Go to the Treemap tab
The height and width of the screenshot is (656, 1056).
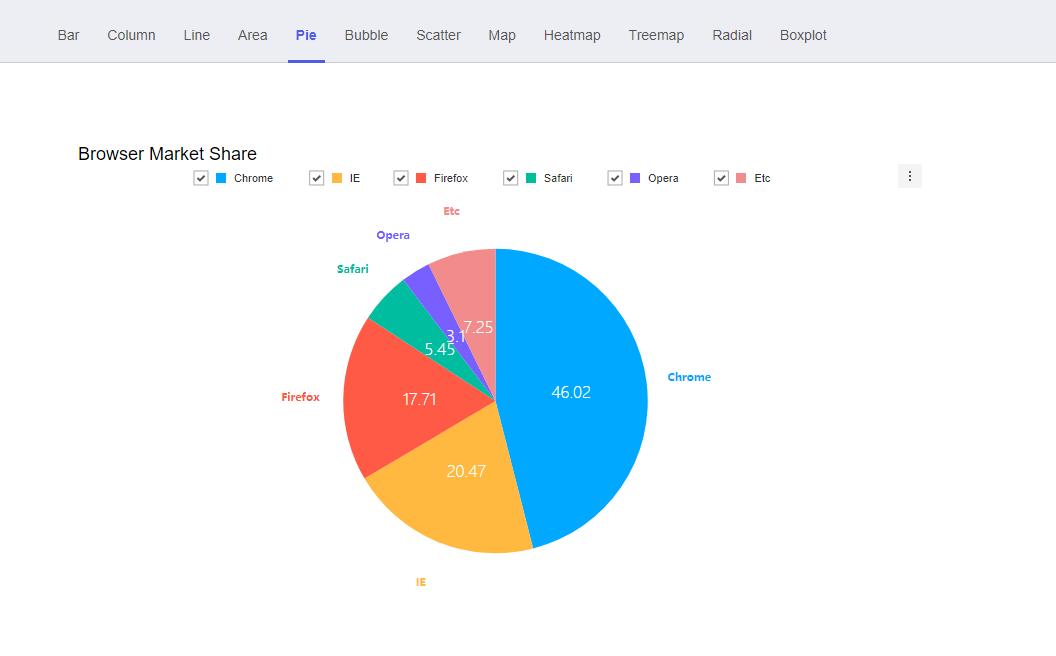click(x=656, y=35)
